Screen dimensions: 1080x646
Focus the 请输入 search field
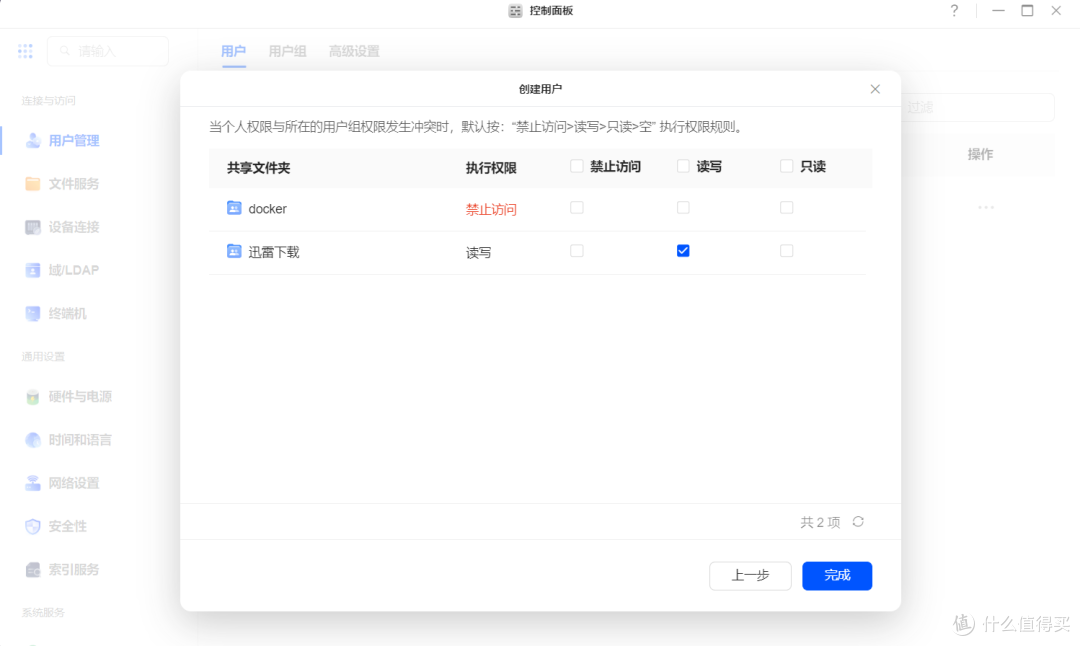click(x=107, y=51)
